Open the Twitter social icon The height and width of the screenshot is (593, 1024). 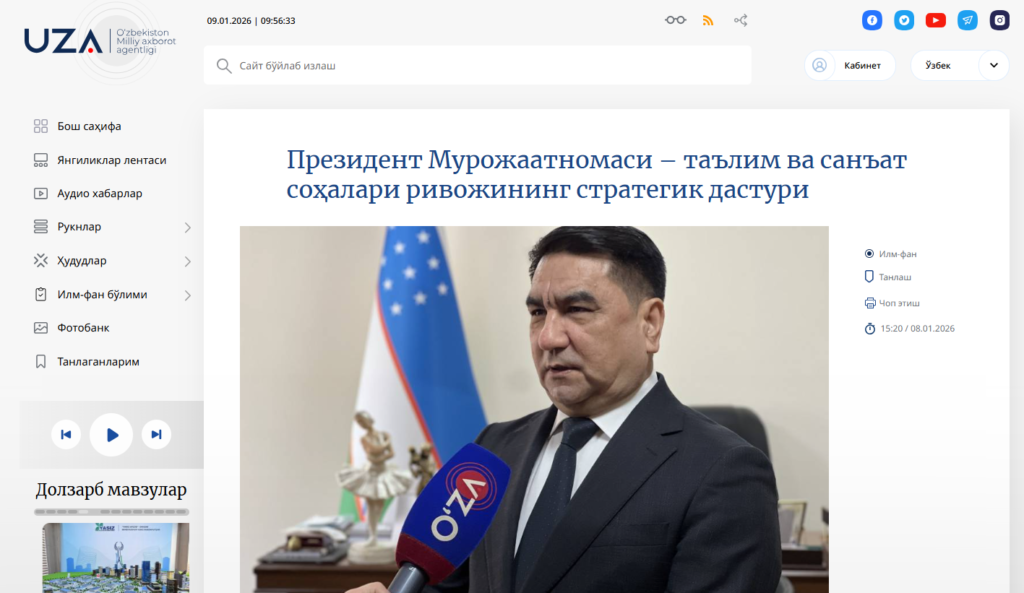(904, 20)
